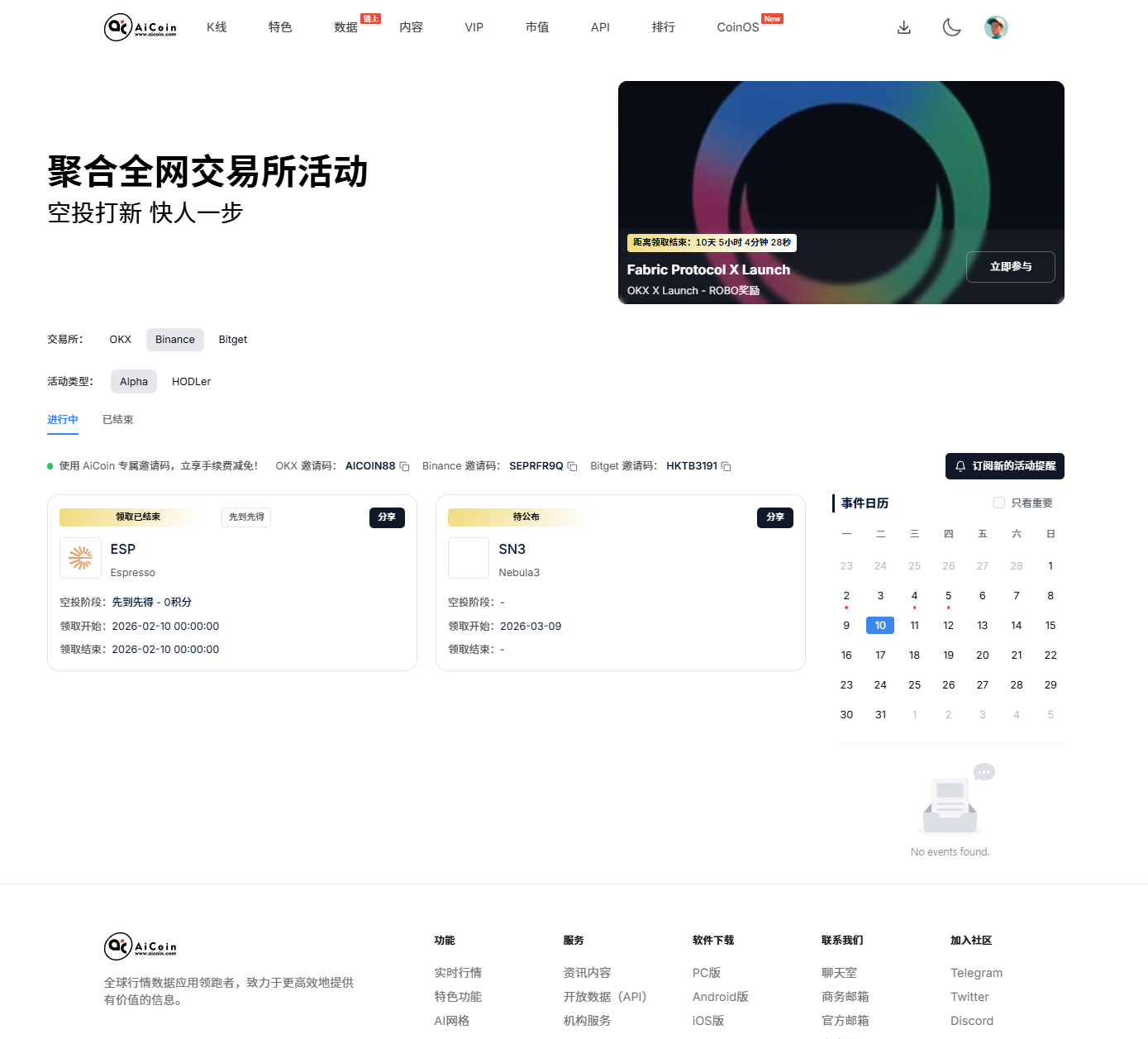Click the bell icon on 订阅新的活动提醒 button
1148x1039 pixels.
click(960, 466)
